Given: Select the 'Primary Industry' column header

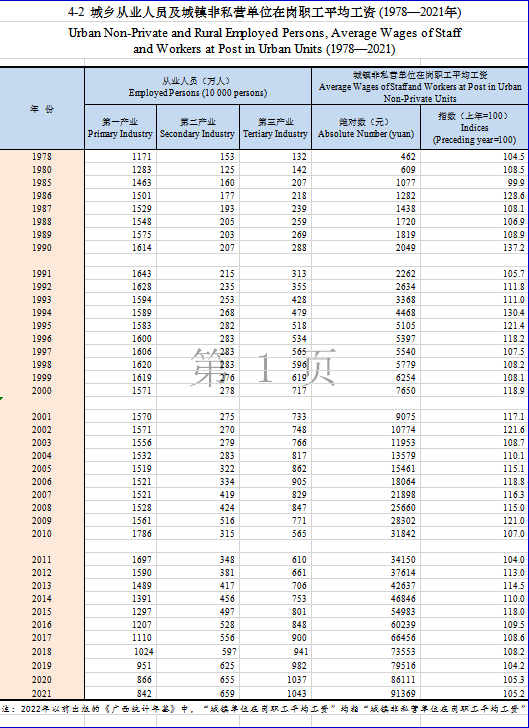Looking at the screenshot, I should (120, 128).
